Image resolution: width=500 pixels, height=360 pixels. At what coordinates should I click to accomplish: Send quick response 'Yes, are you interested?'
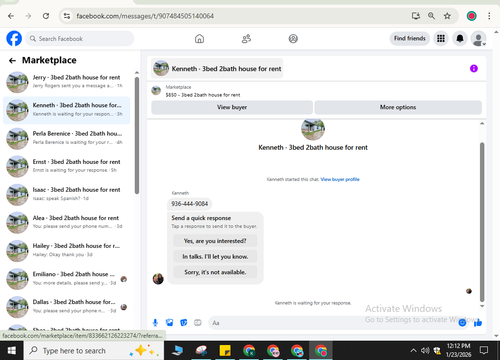(x=215, y=241)
